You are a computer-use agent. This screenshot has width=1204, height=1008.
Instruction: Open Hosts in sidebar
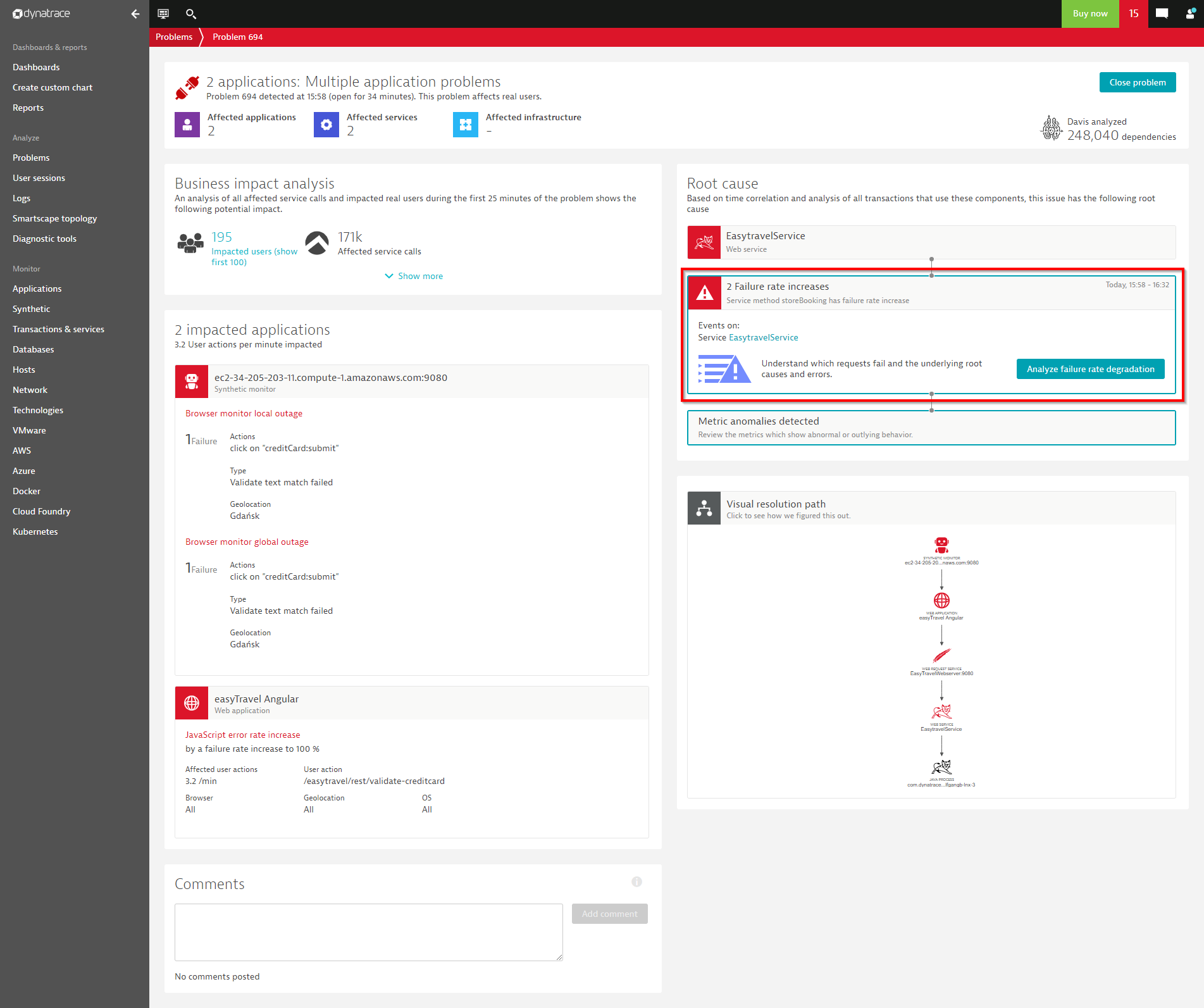23,370
